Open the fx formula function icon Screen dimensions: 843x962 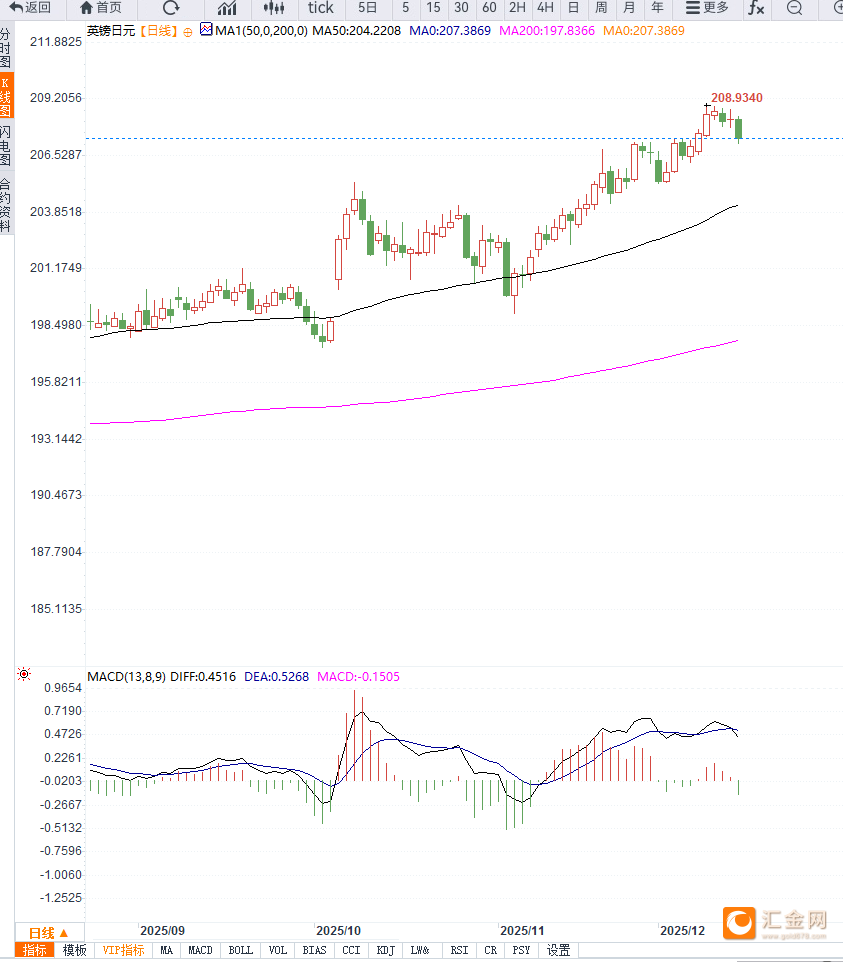tap(756, 8)
